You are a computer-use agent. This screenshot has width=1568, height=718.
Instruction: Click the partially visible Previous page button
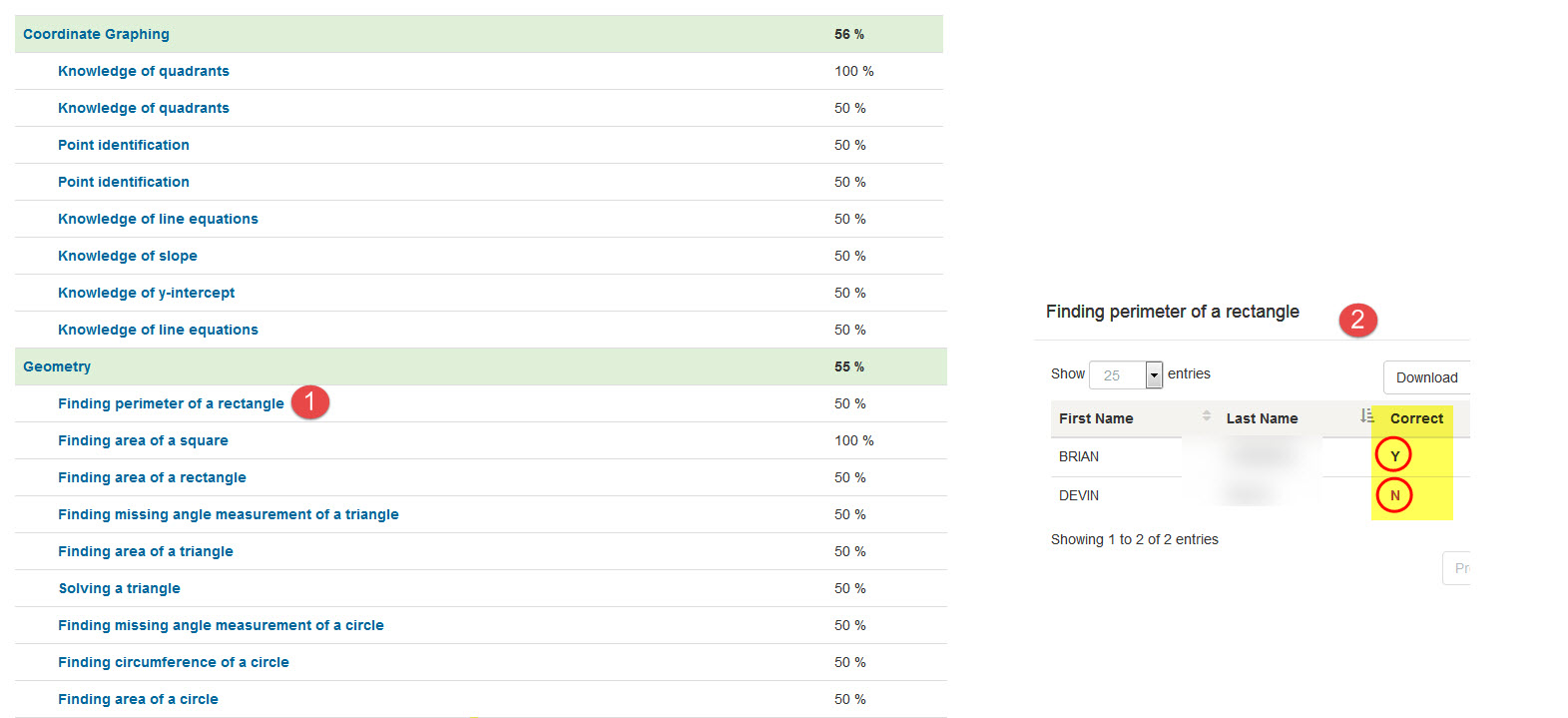click(x=1458, y=568)
